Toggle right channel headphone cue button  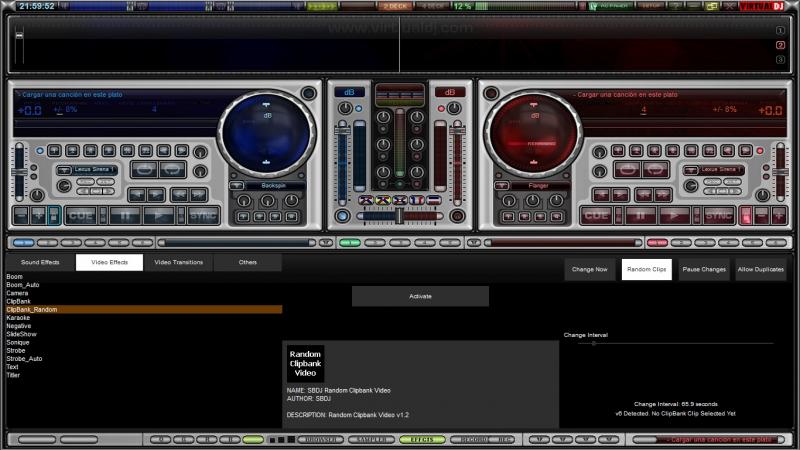458,216
